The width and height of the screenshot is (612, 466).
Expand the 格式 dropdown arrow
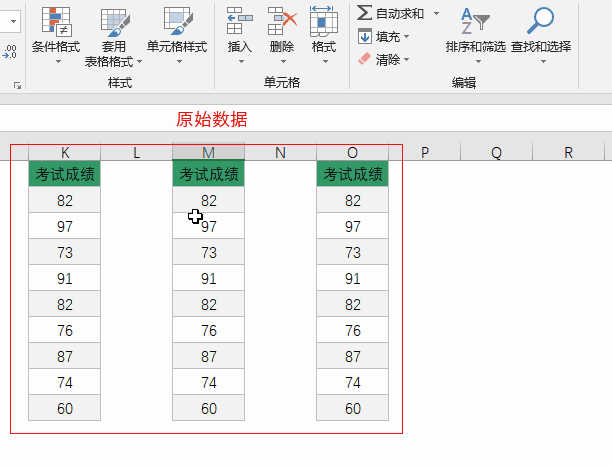(x=325, y=62)
